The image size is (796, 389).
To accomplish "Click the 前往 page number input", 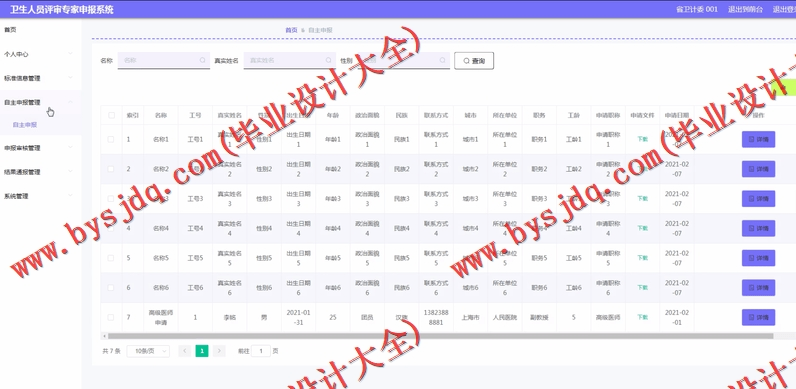I will pos(261,351).
